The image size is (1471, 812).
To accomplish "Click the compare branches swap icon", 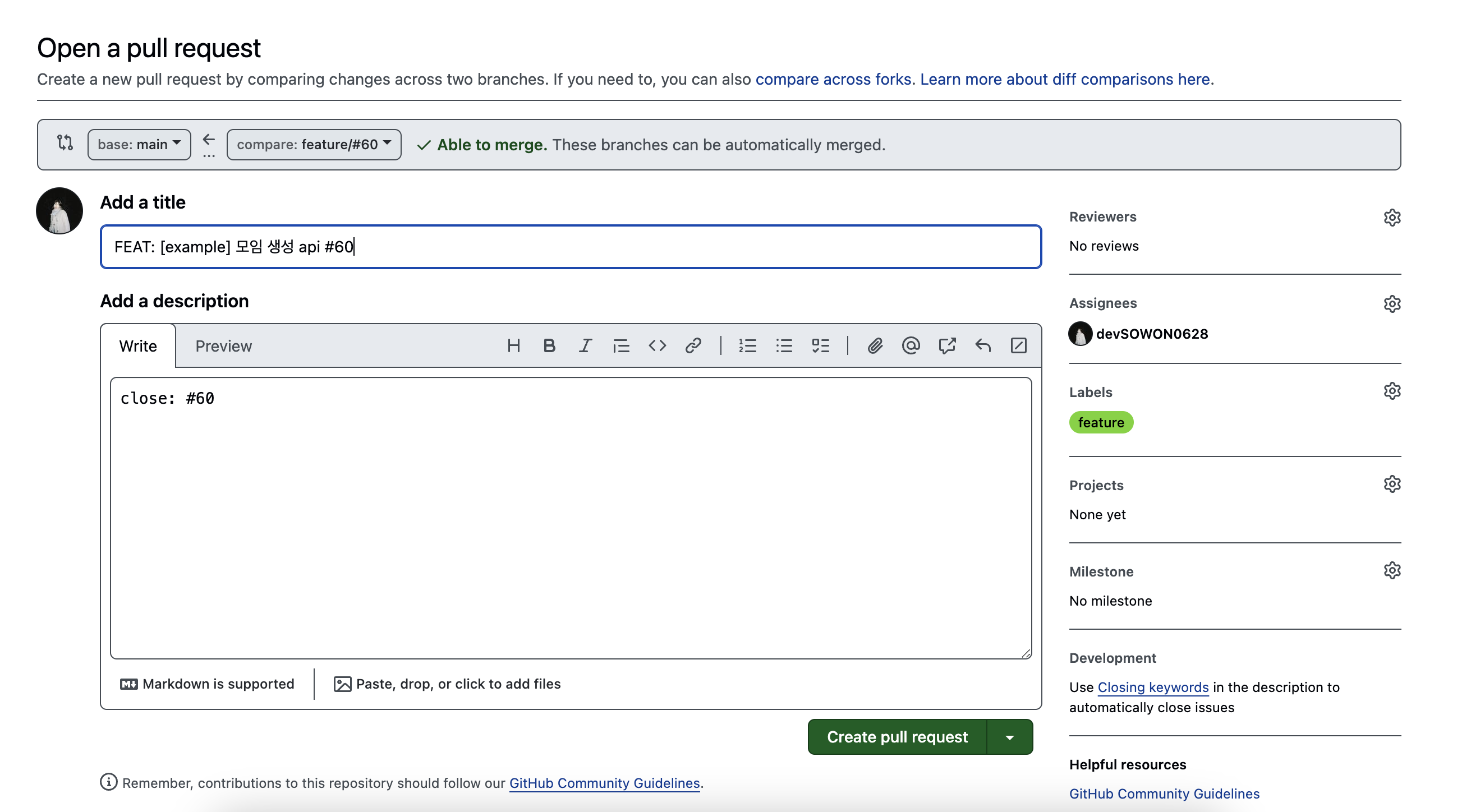I will point(65,142).
